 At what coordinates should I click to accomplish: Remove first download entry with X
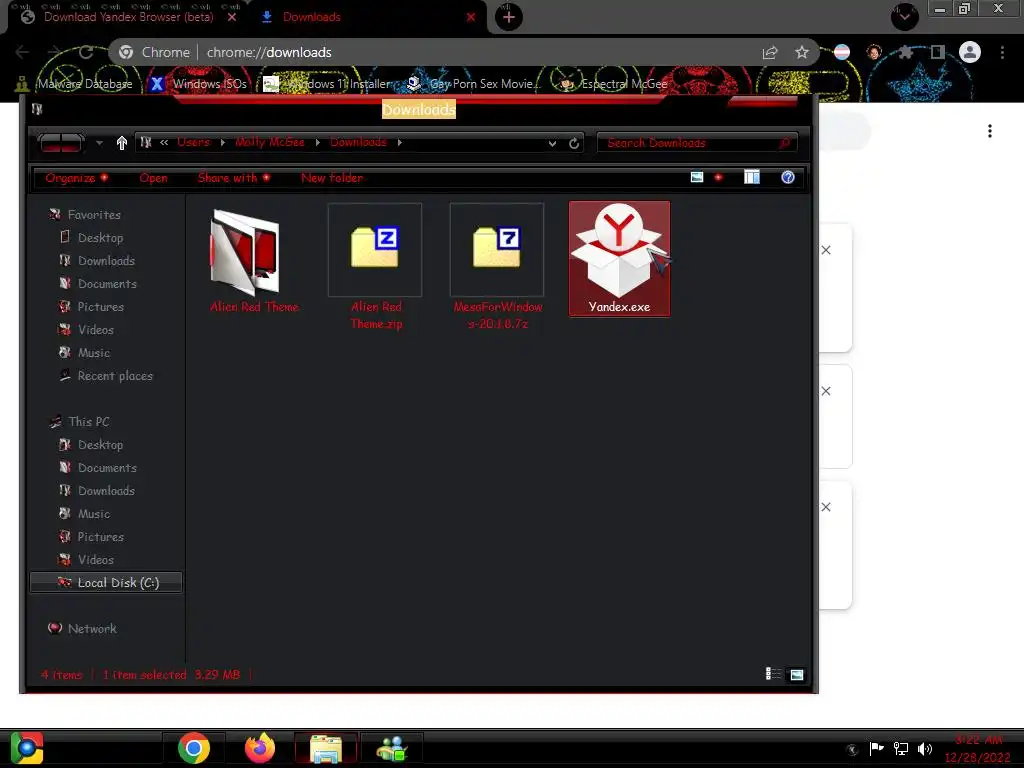click(826, 250)
